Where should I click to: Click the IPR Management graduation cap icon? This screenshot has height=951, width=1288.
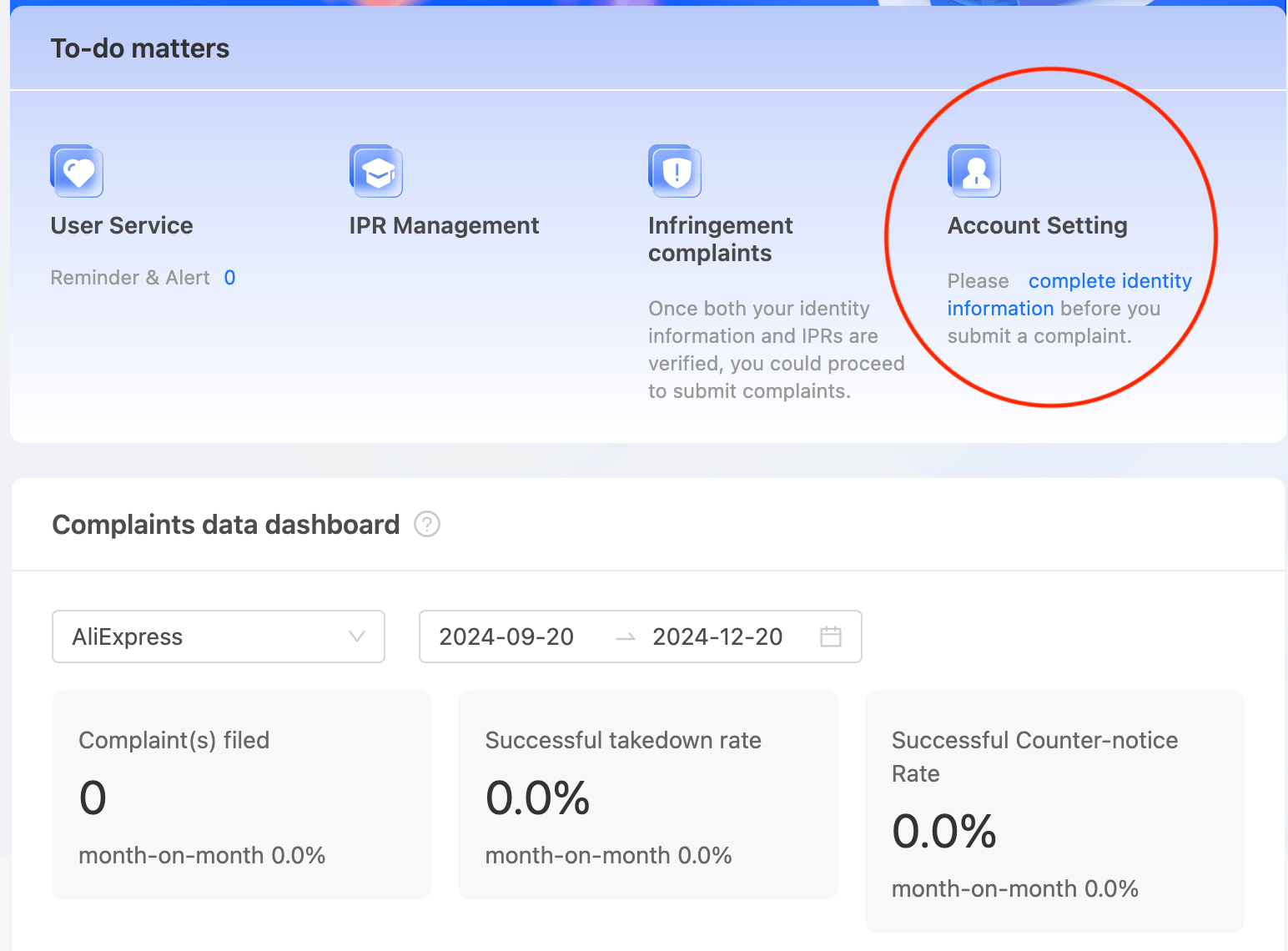pyautogui.click(x=376, y=170)
